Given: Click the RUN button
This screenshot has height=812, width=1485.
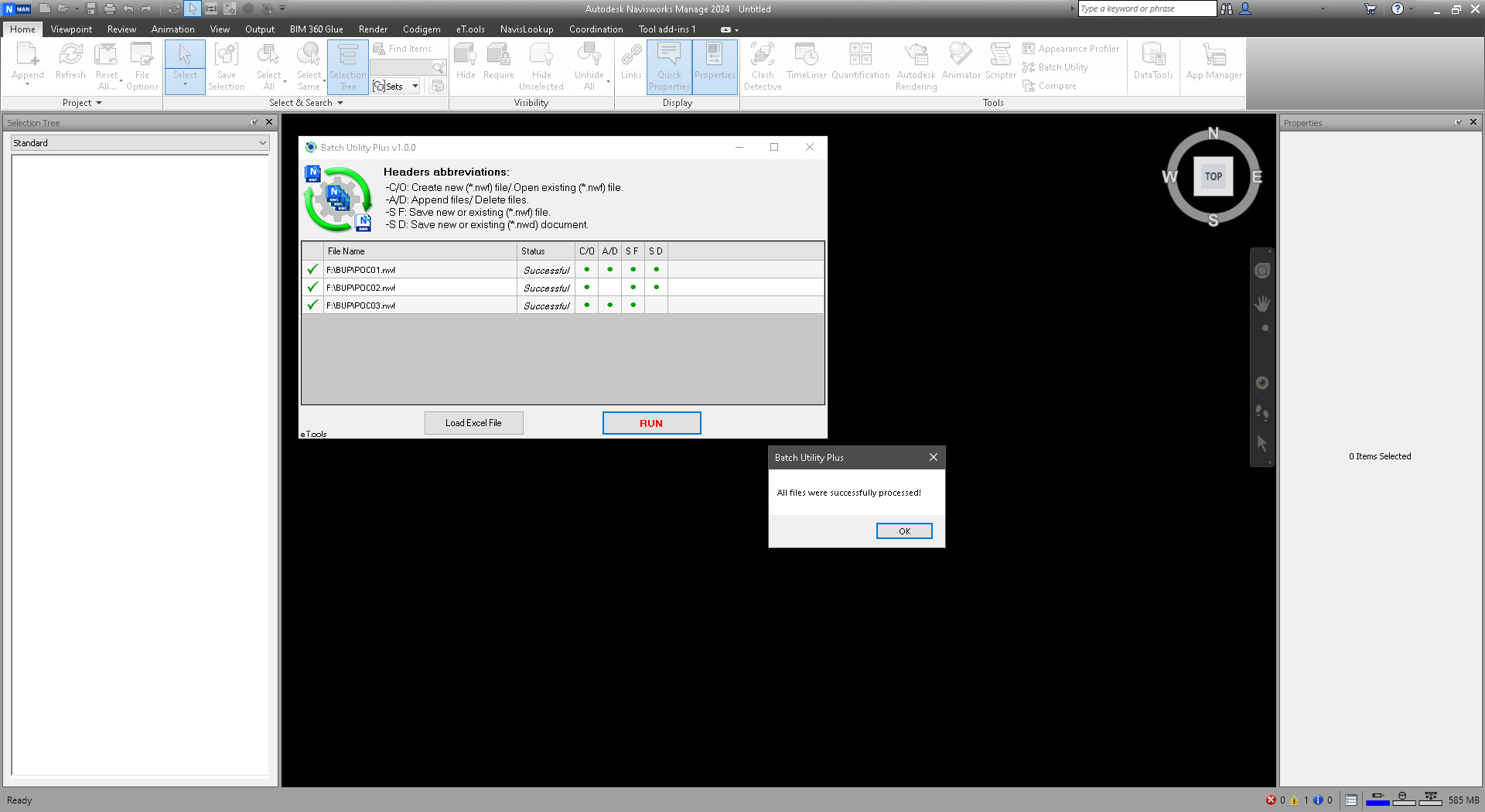Looking at the screenshot, I should 651,423.
